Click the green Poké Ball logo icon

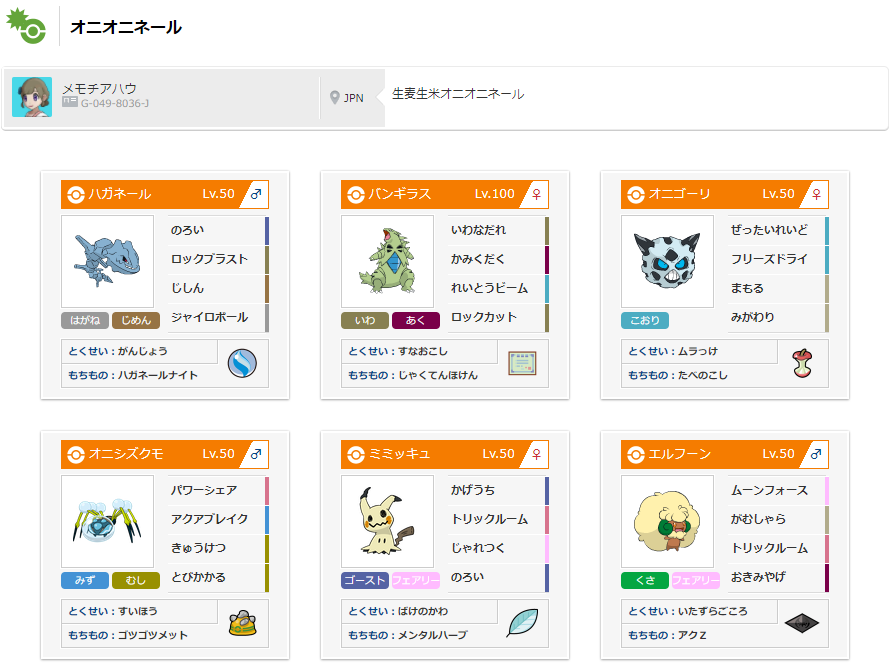pyautogui.click(x=26, y=26)
